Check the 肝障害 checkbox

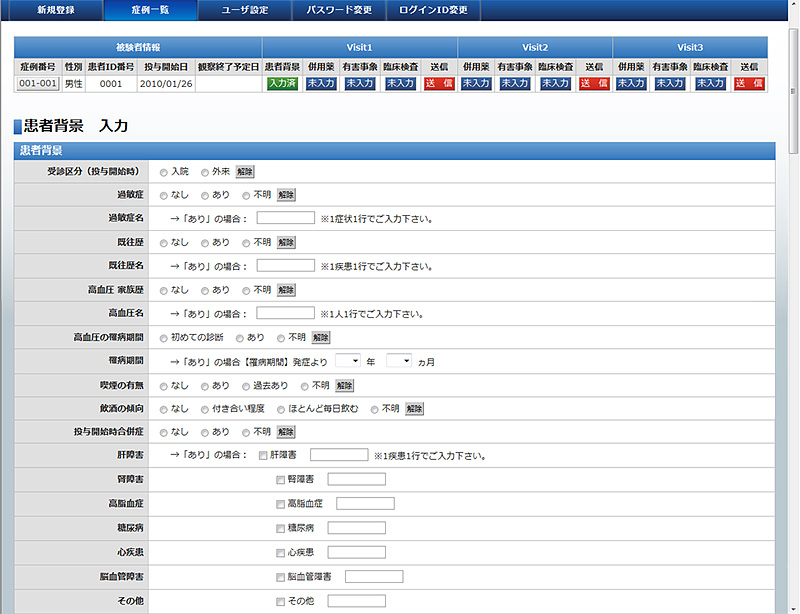point(263,456)
